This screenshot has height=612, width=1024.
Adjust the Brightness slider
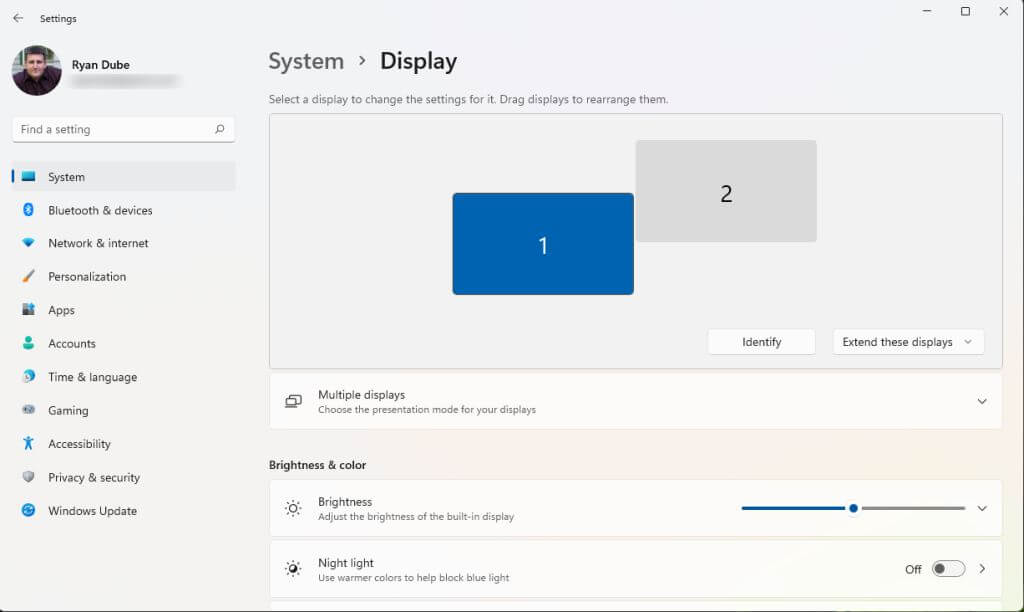tap(853, 508)
